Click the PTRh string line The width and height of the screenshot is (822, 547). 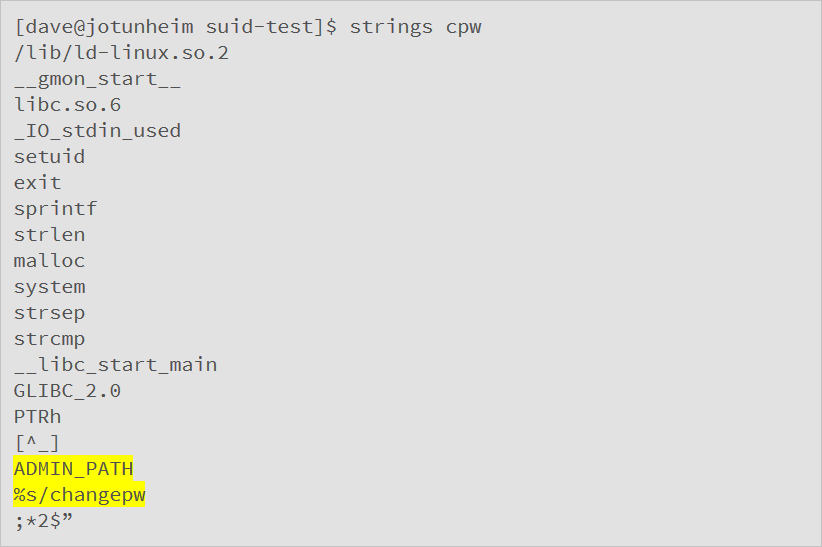point(37,417)
